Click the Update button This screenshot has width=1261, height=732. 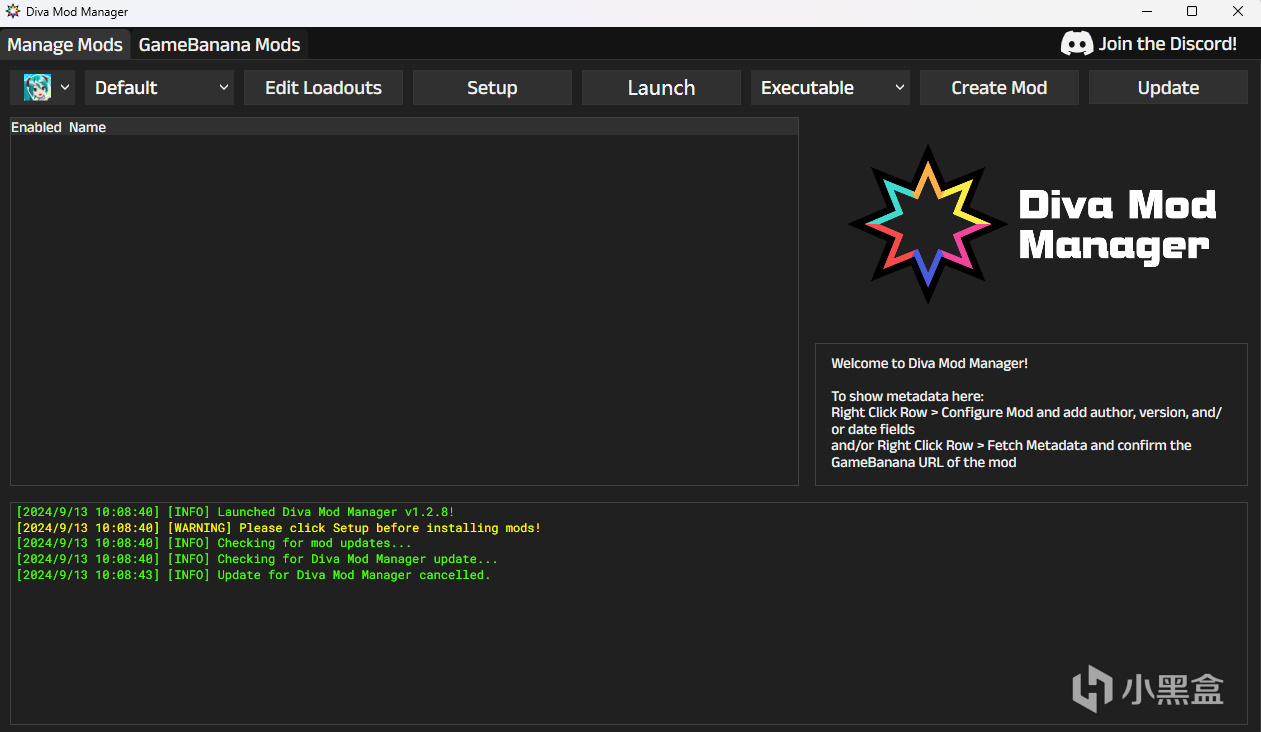pyautogui.click(x=1168, y=87)
